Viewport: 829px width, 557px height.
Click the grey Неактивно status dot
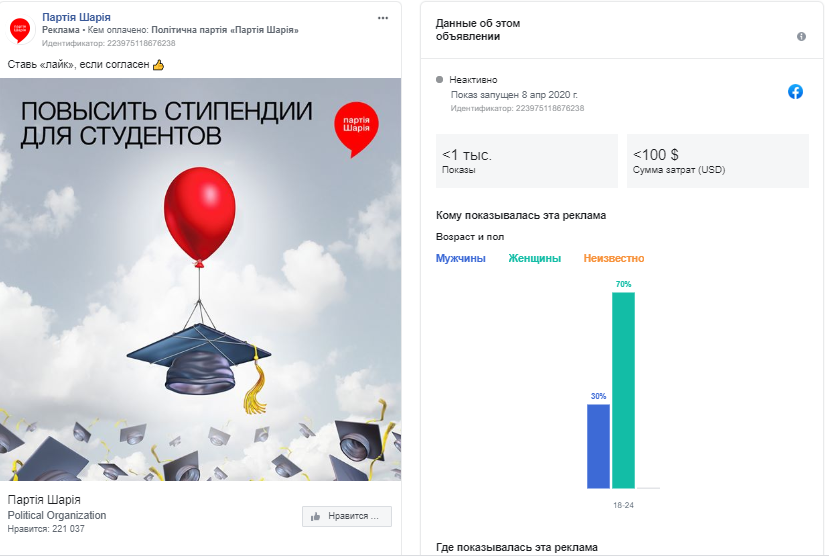coord(439,80)
